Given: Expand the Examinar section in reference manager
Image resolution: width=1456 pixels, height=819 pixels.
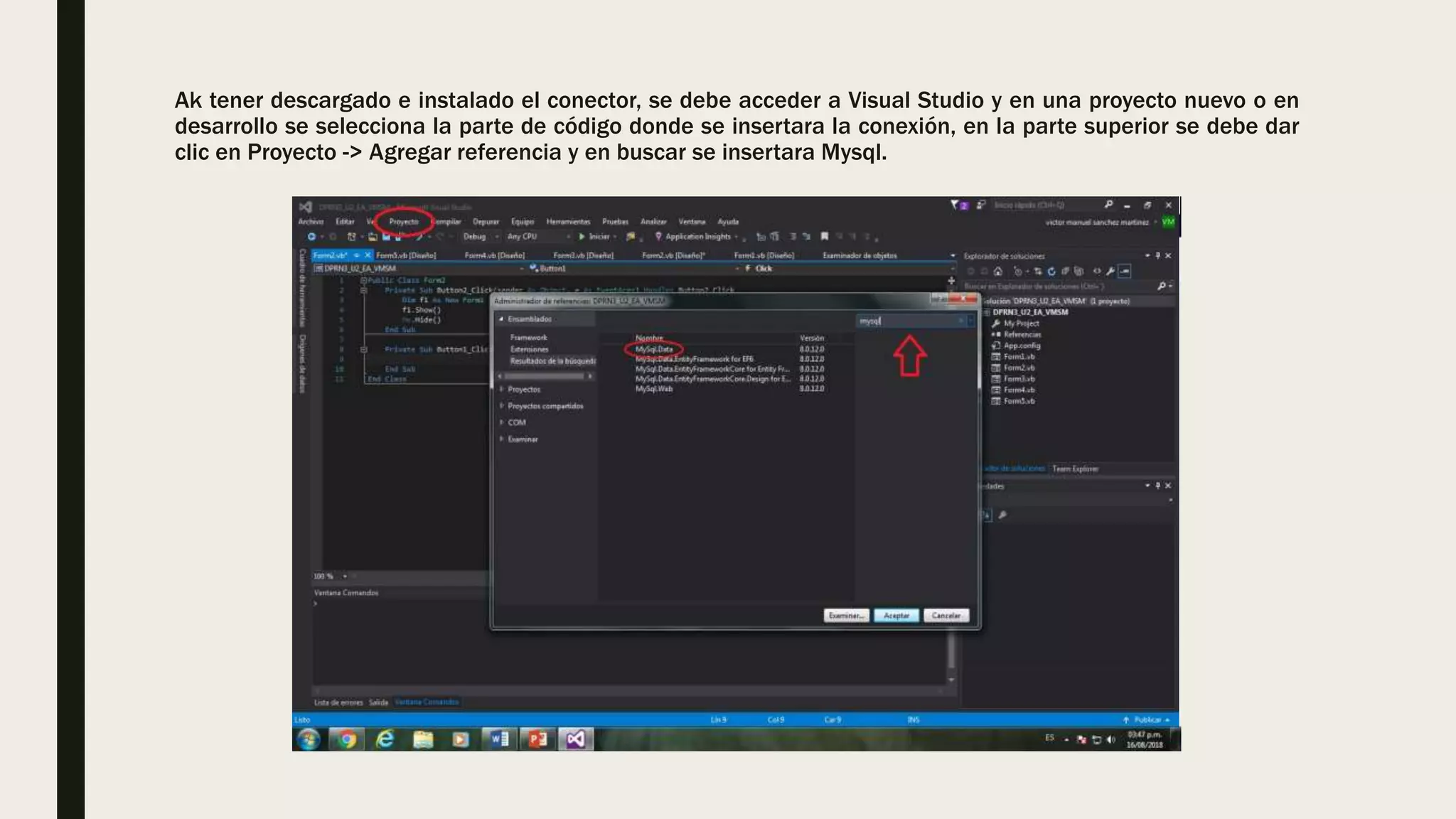Looking at the screenshot, I should point(501,439).
